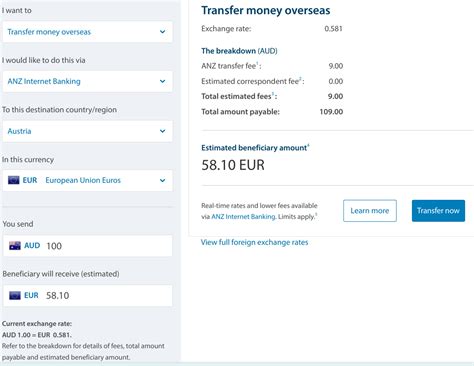Expand the 'Transfer money overseas' dropdown chevron
This screenshot has height=366, width=474.
[162, 32]
